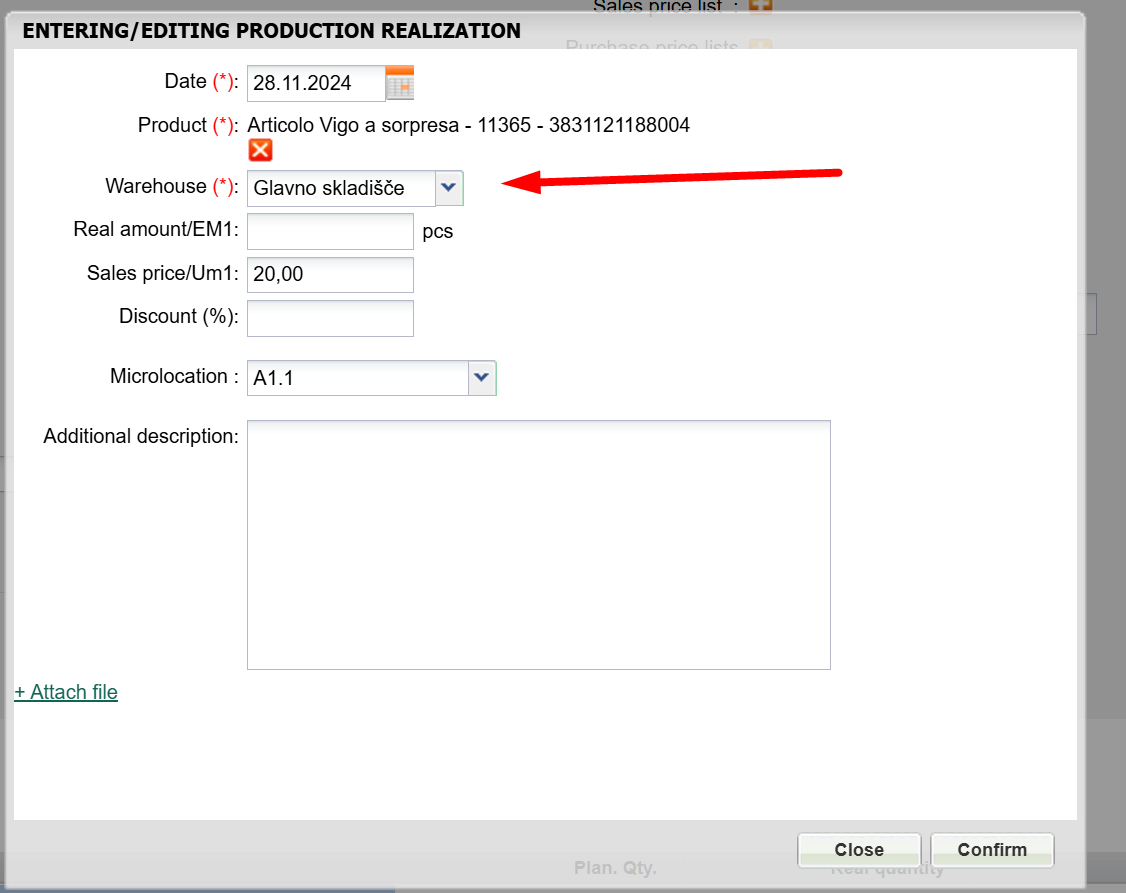Click the Close button

click(859, 850)
